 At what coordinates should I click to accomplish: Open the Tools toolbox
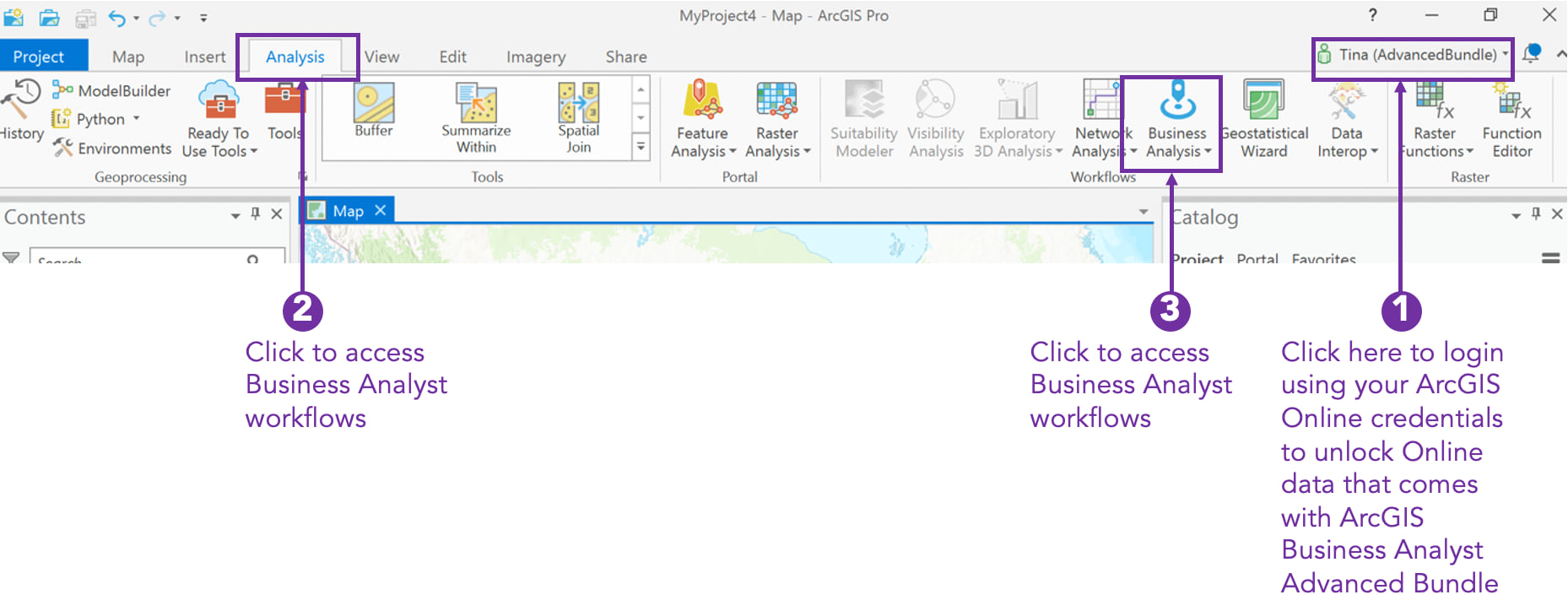[284, 111]
